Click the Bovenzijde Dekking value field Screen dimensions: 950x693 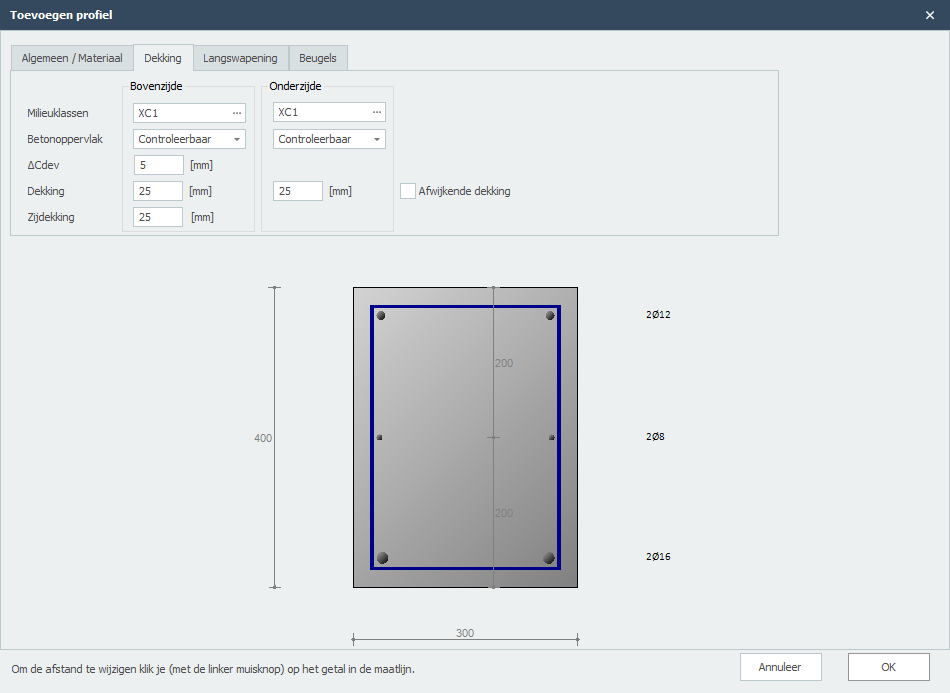pyautogui.click(x=158, y=191)
